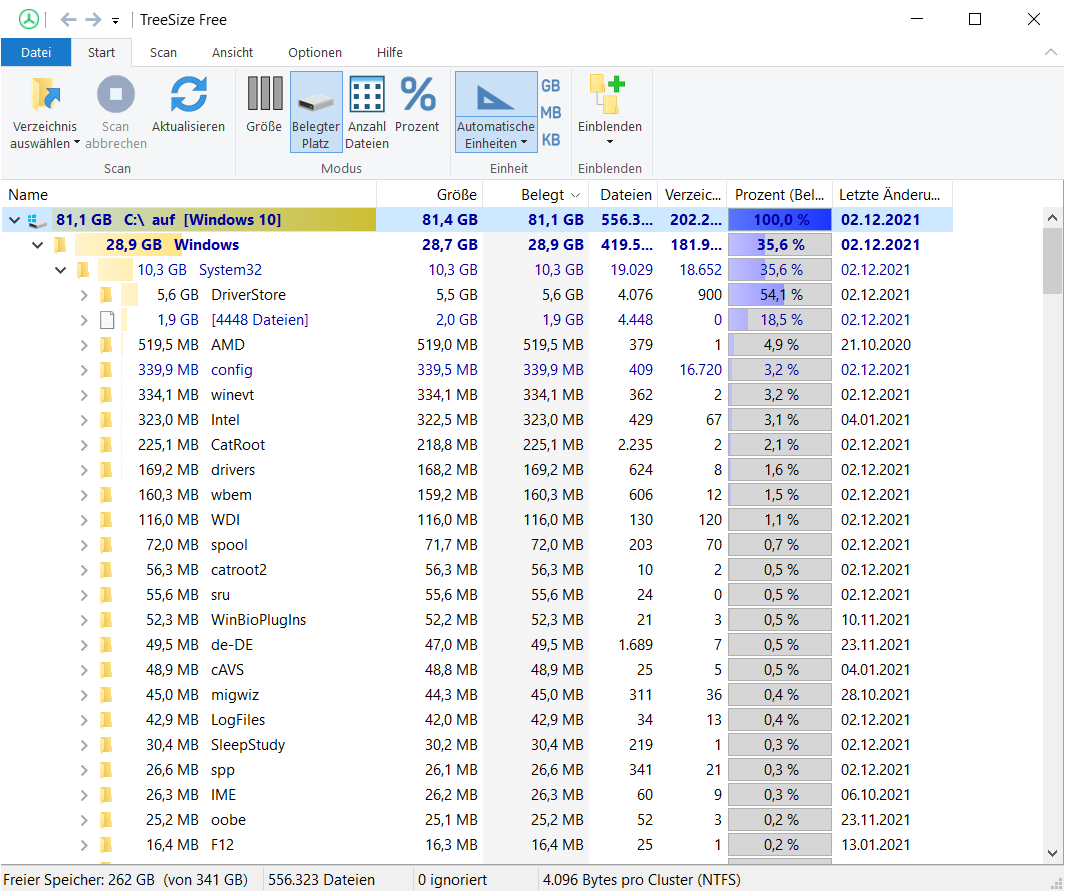
Task: Set unit to KB
Action: 551,140
